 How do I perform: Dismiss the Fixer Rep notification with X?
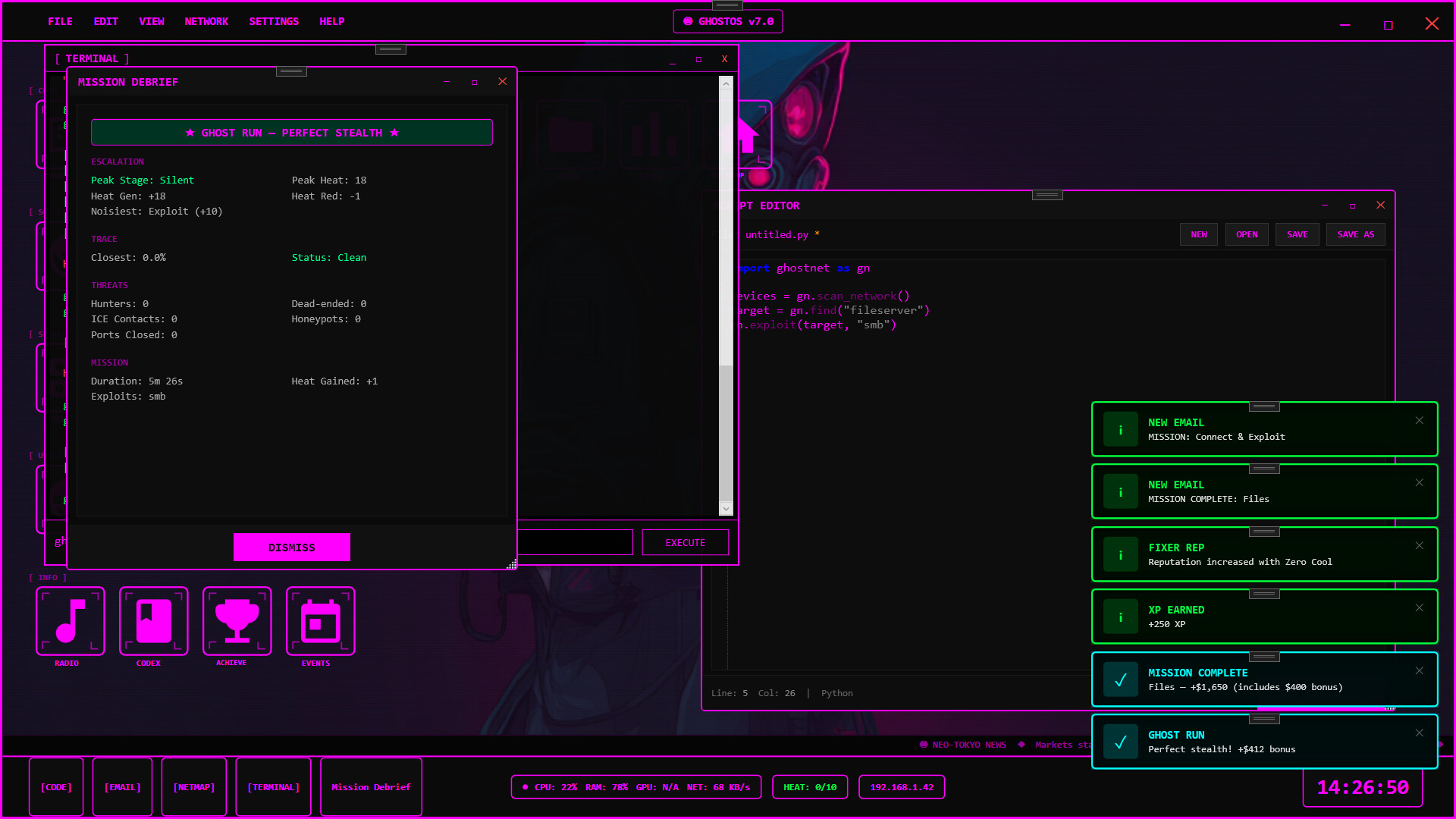pyautogui.click(x=1419, y=545)
